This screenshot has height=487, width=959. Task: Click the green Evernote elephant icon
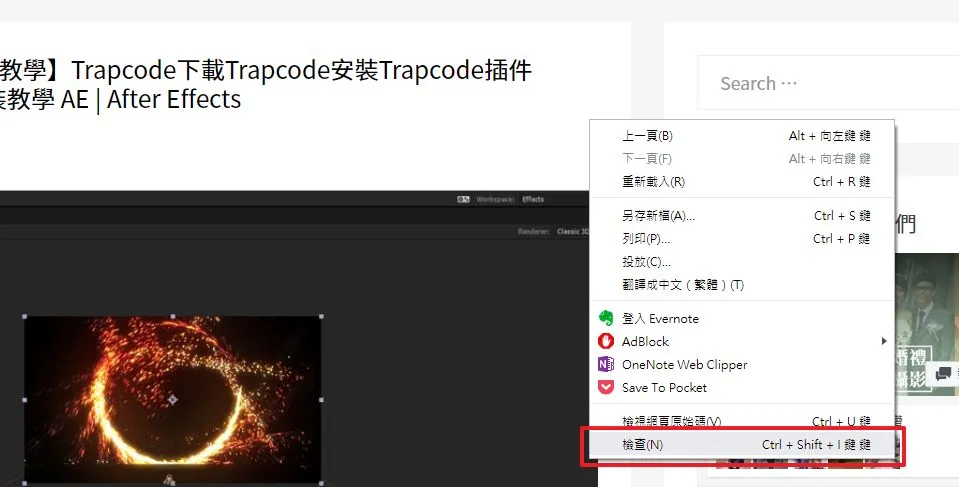click(x=605, y=318)
